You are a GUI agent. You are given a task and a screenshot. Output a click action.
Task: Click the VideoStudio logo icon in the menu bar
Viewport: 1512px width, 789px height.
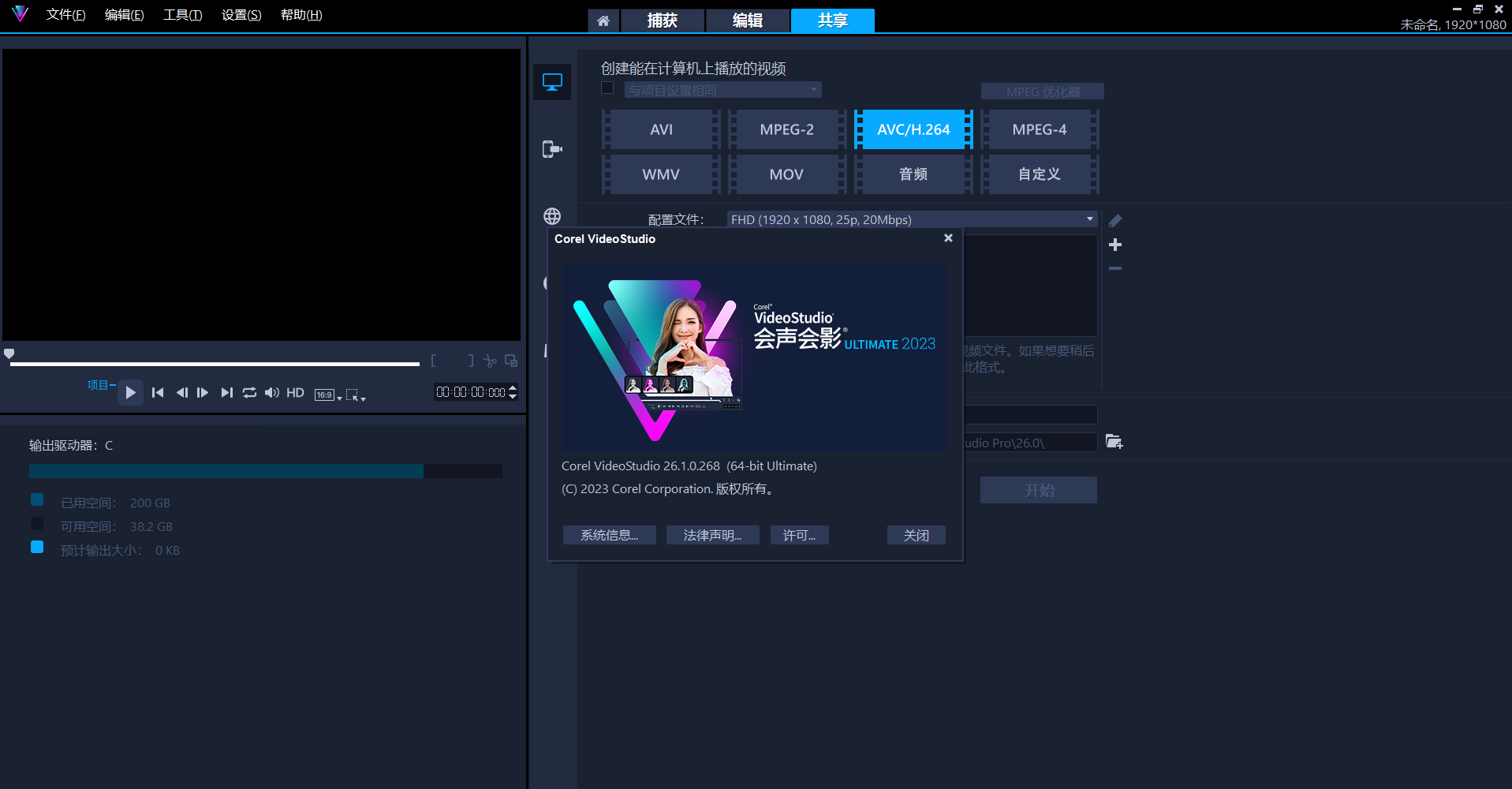click(20, 13)
